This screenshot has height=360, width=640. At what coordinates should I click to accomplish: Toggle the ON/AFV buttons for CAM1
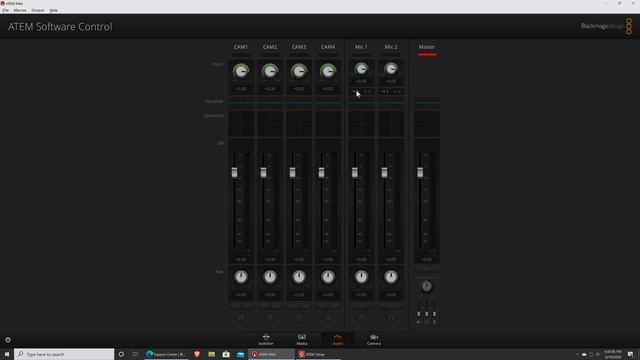[x=241, y=305]
